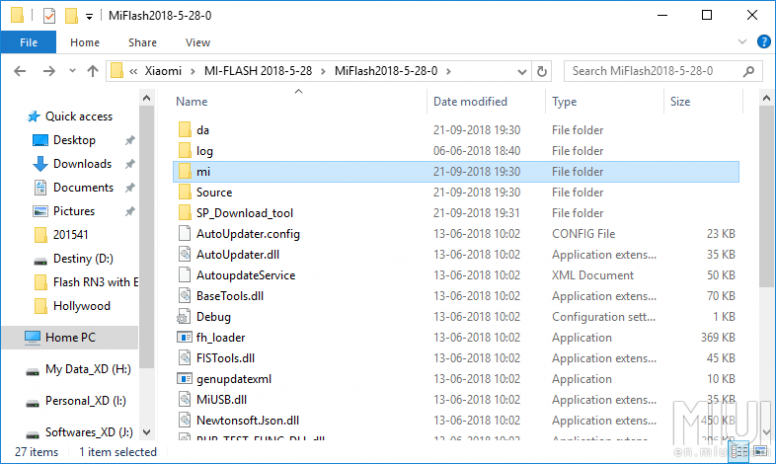Screen dimensions: 776x464
Task: Select the genupdatexml application icon
Action: point(184,379)
